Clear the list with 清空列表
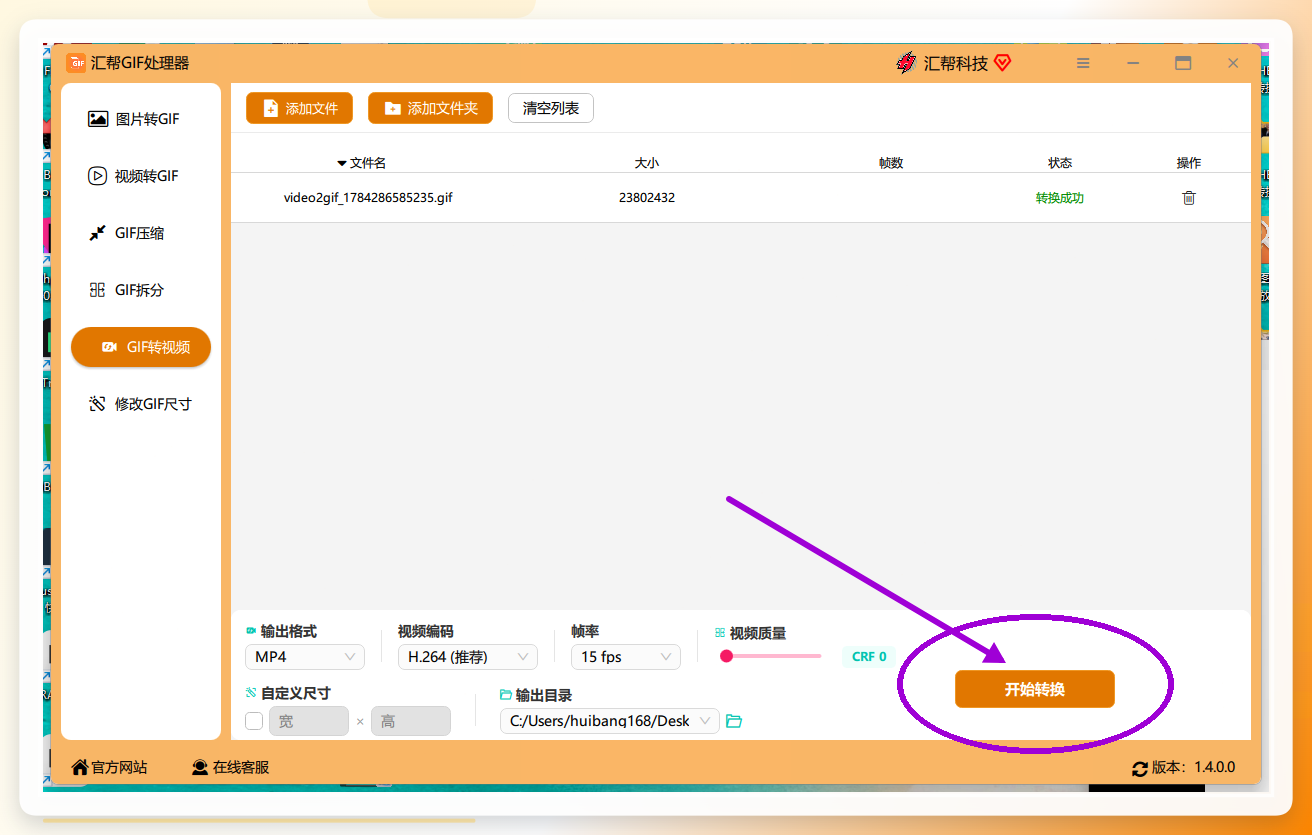Image resolution: width=1312 pixels, height=835 pixels. pyautogui.click(x=551, y=108)
